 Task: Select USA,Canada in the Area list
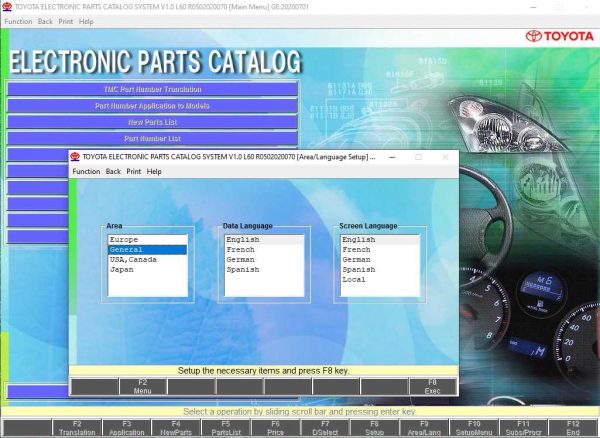tap(148, 260)
